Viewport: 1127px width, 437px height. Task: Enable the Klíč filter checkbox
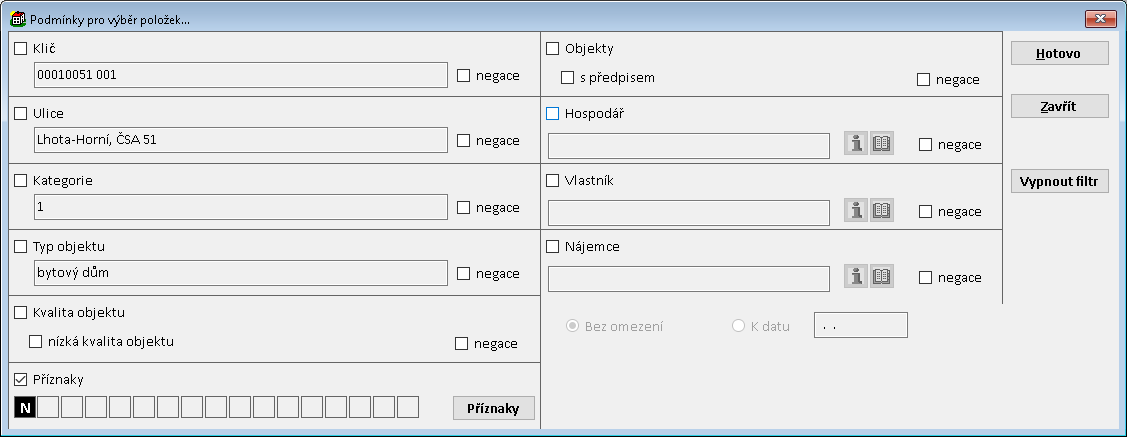[21, 48]
